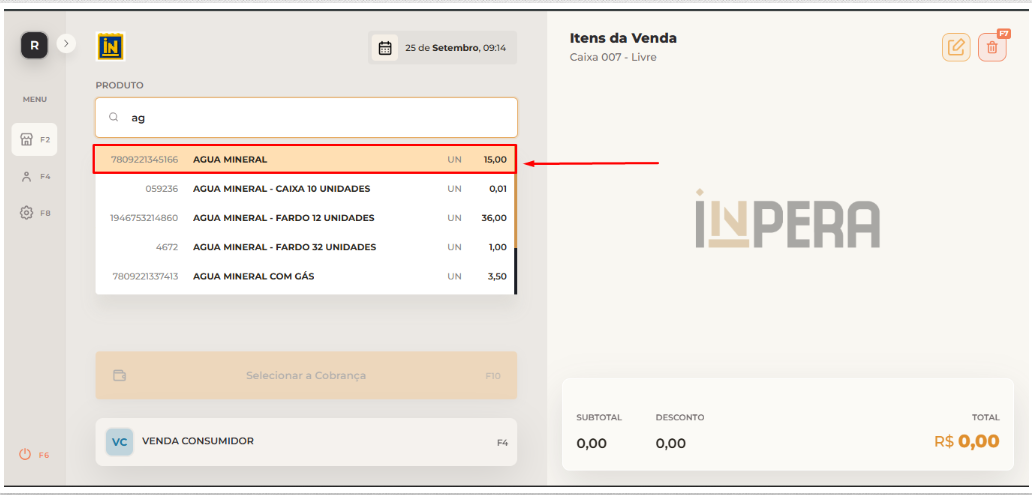1032x495 pixels.
Task: Click price 36,00 in results
Action: (x=494, y=218)
